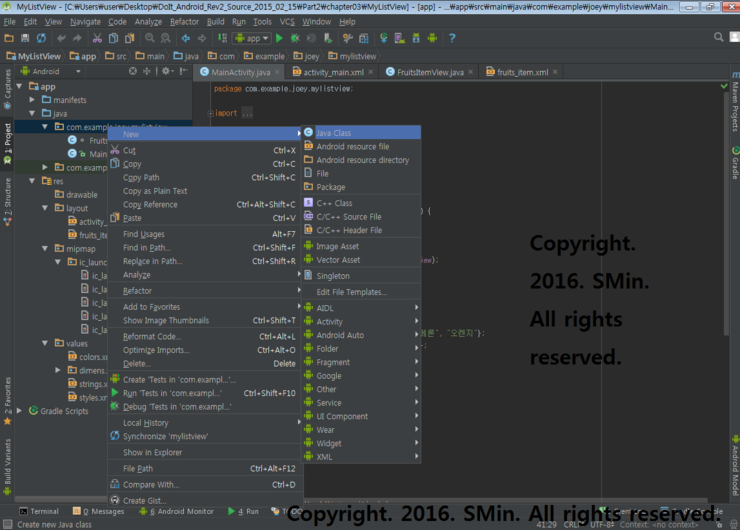Click the Debug app bug icon

coord(295,38)
